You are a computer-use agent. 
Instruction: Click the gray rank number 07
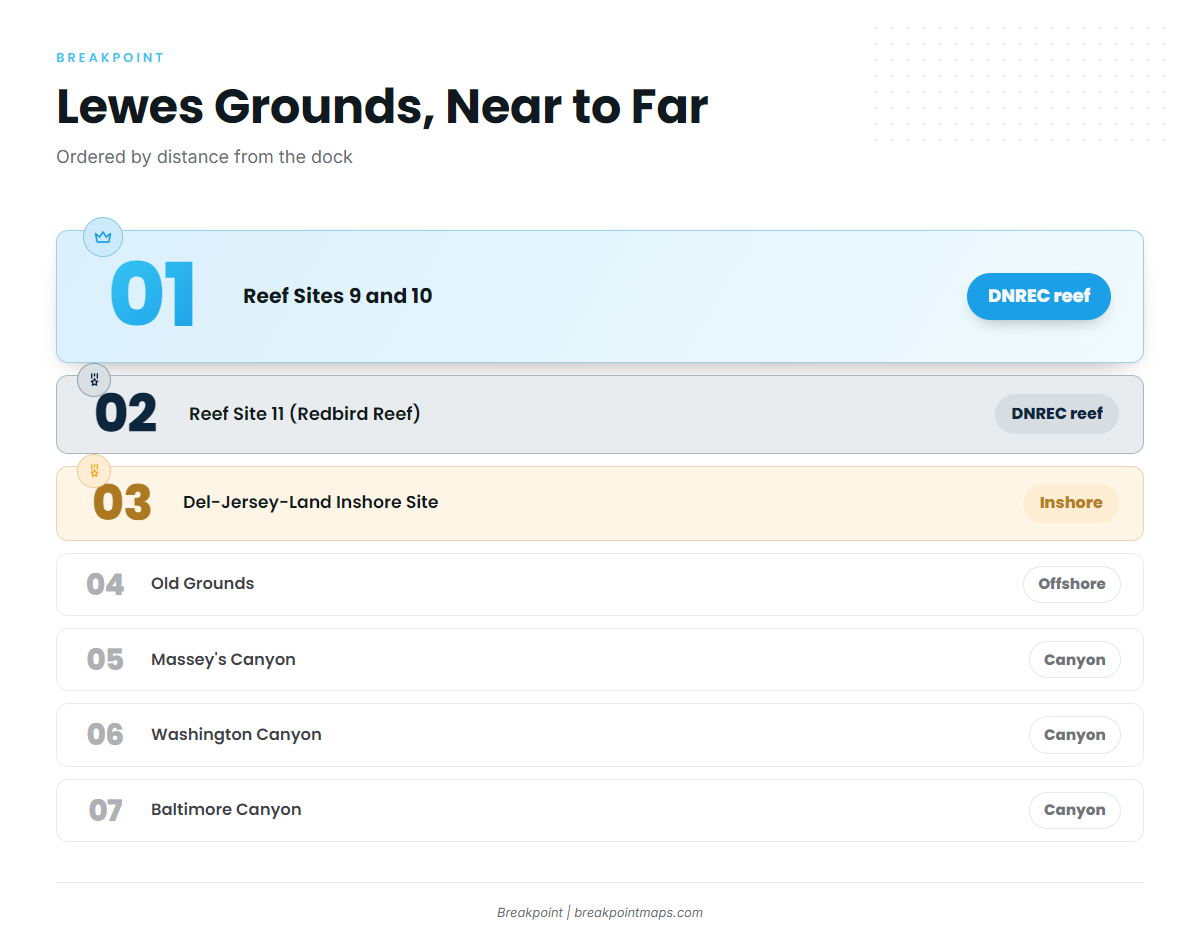105,810
